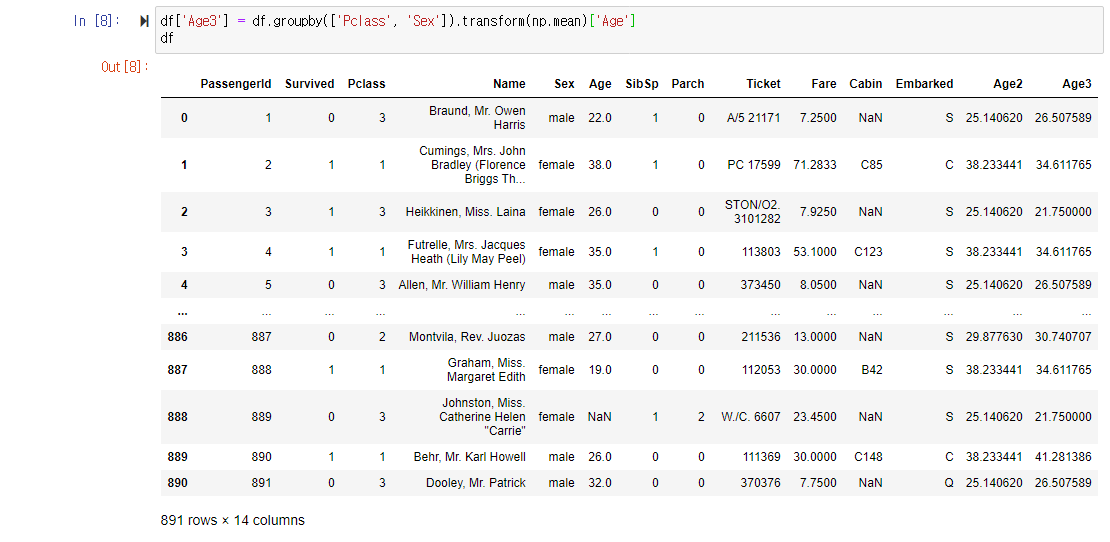Click Age3 value 30.740707

coord(1063,337)
